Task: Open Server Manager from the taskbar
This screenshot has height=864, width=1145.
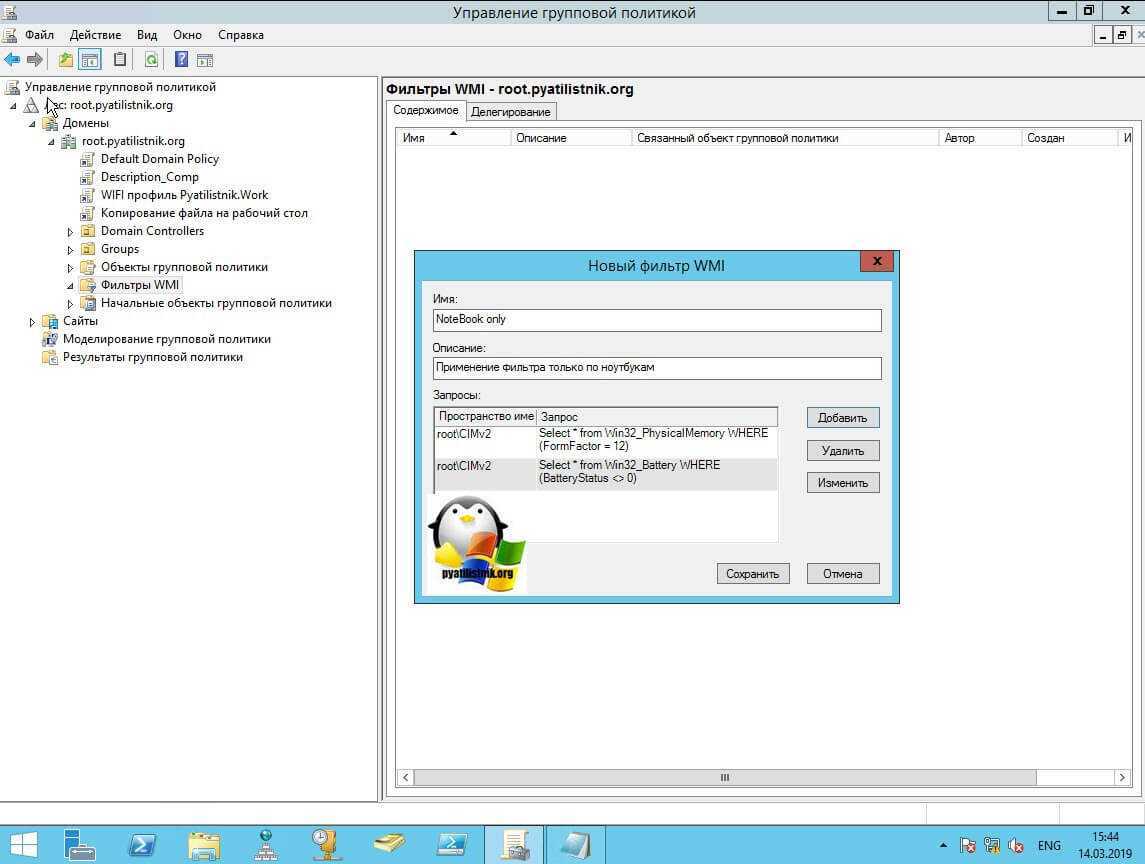Action: click(x=80, y=845)
